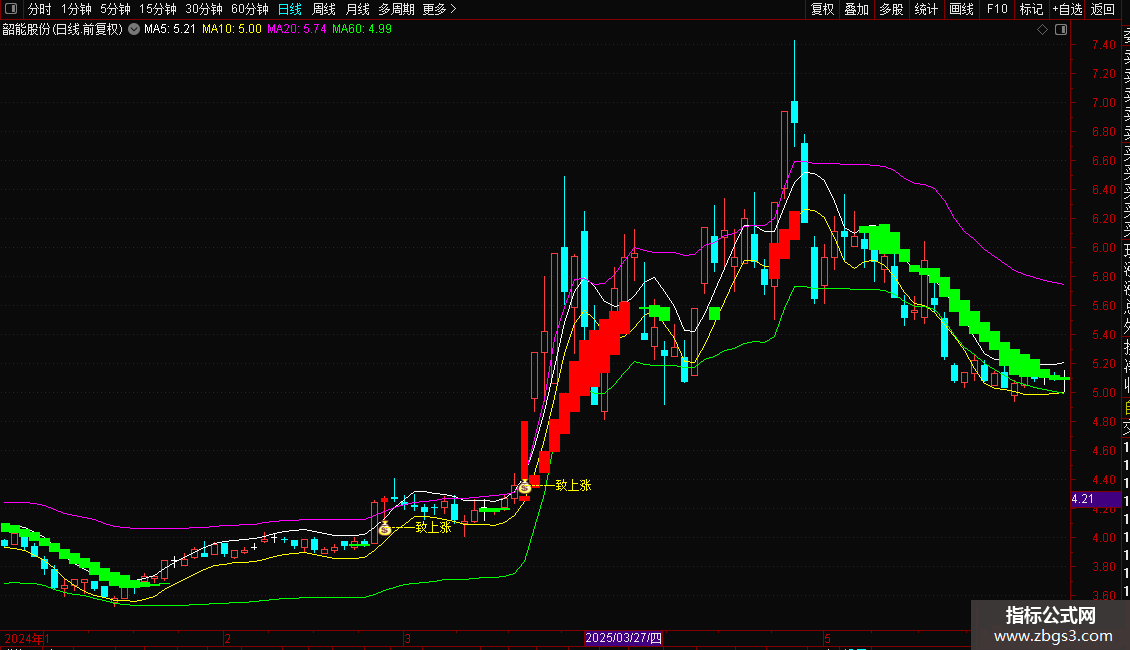The width and height of the screenshot is (1130, 650).
Task: Select the 15分钟 period tab
Action: point(158,9)
